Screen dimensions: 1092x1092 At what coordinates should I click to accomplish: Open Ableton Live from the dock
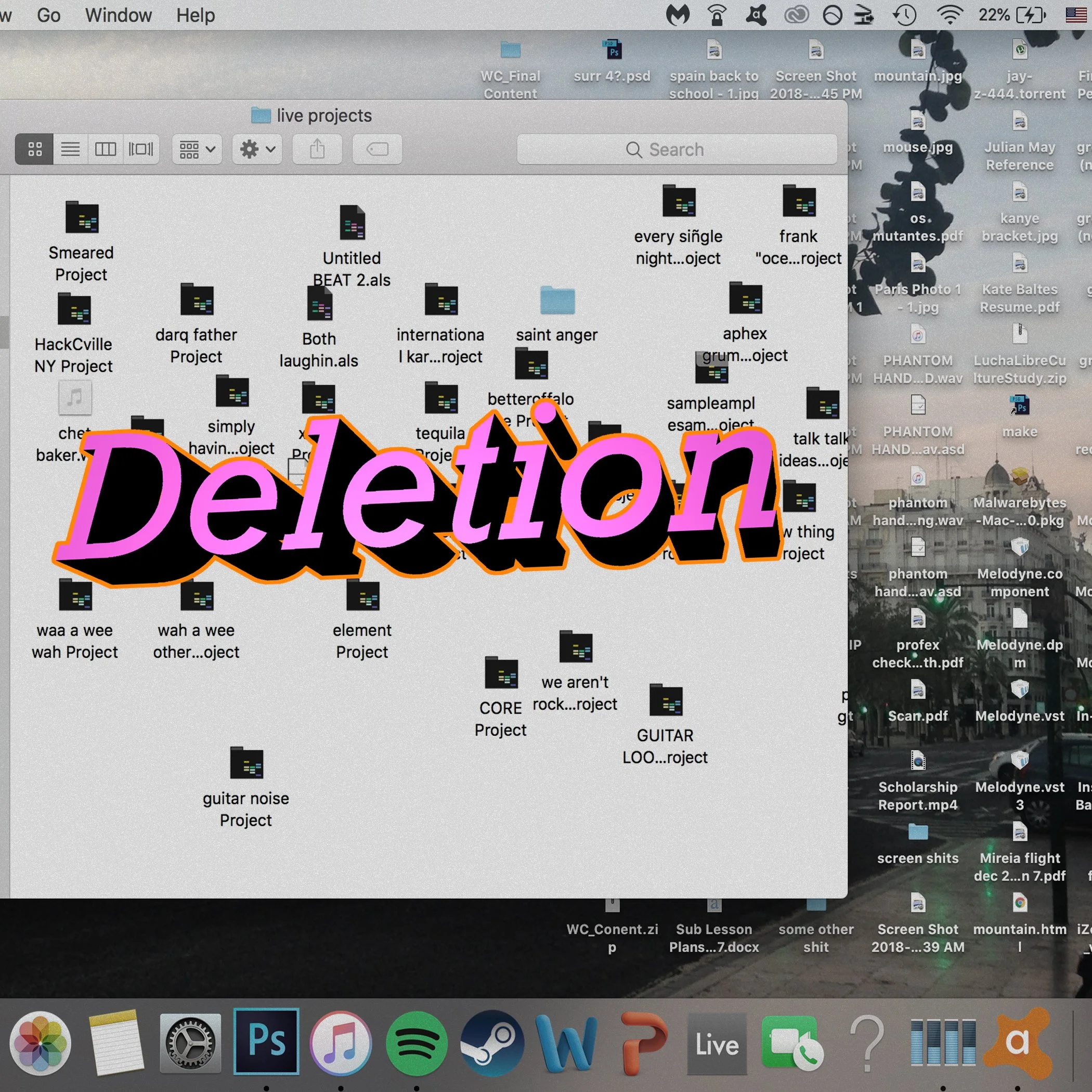(x=716, y=1043)
